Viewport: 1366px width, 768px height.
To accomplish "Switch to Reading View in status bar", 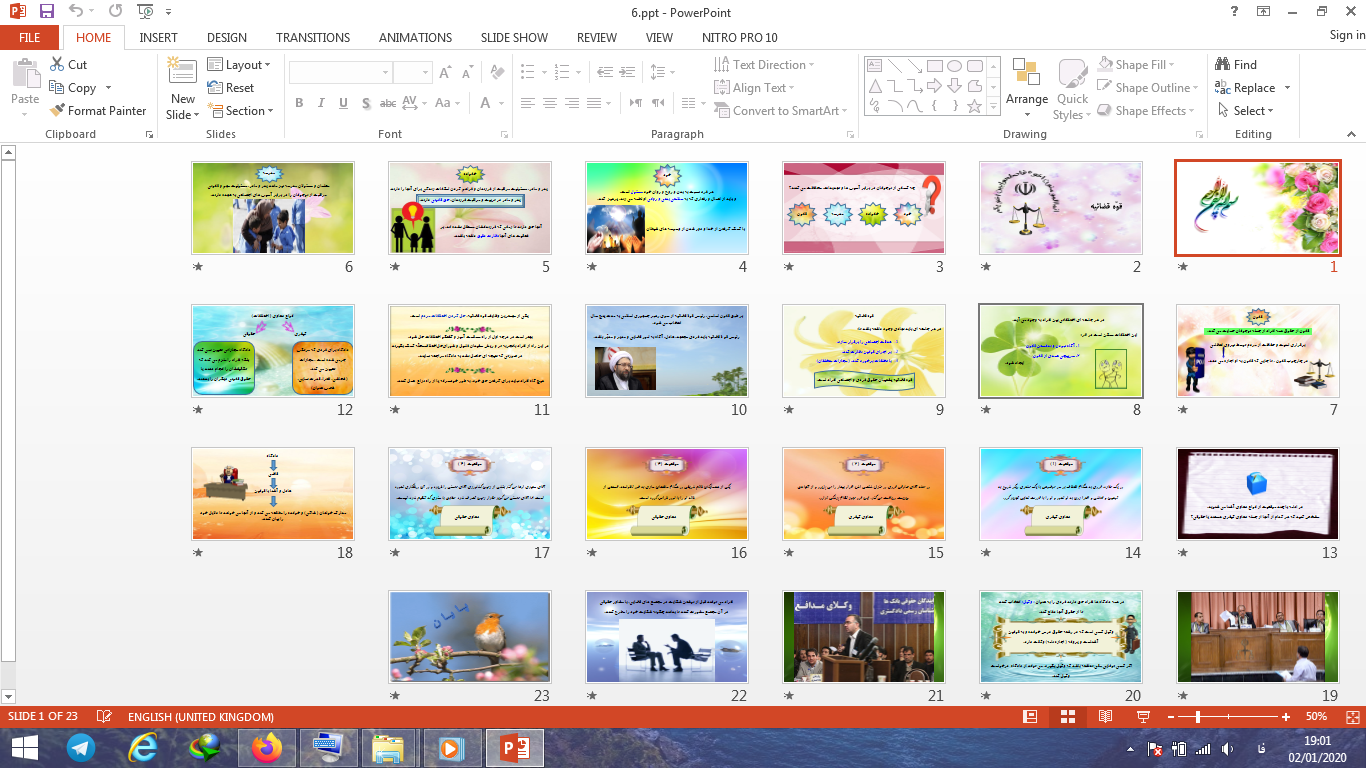I will tap(1105, 717).
